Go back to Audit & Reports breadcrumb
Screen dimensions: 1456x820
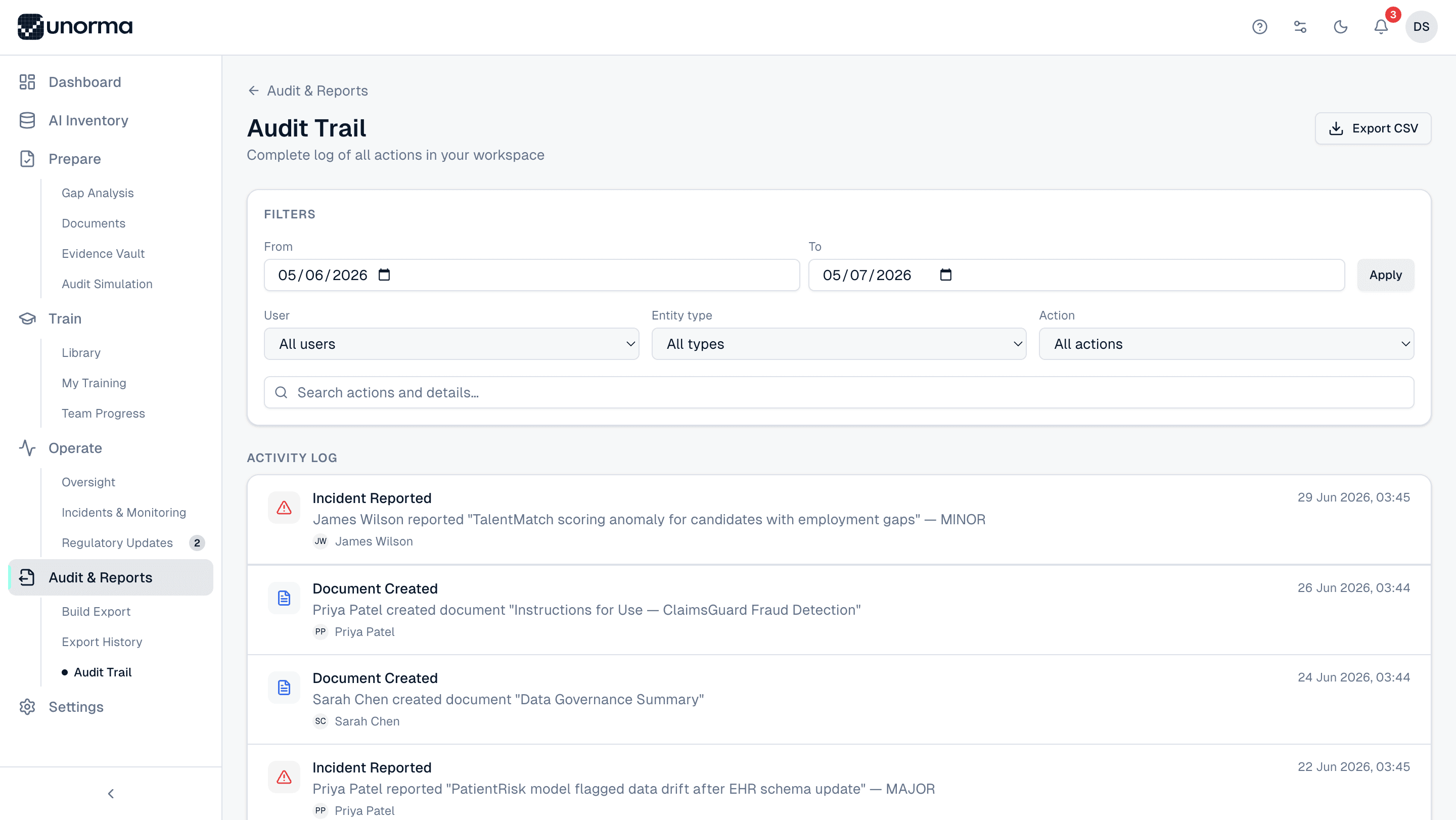pyautogui.click(x=308, y=90)
